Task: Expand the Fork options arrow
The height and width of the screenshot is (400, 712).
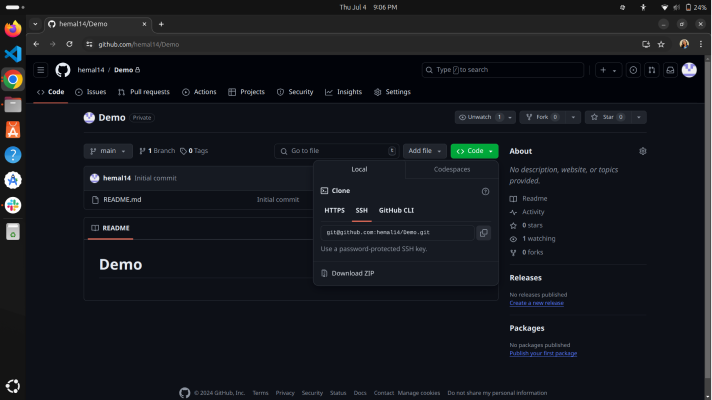Action: [573, 117]
